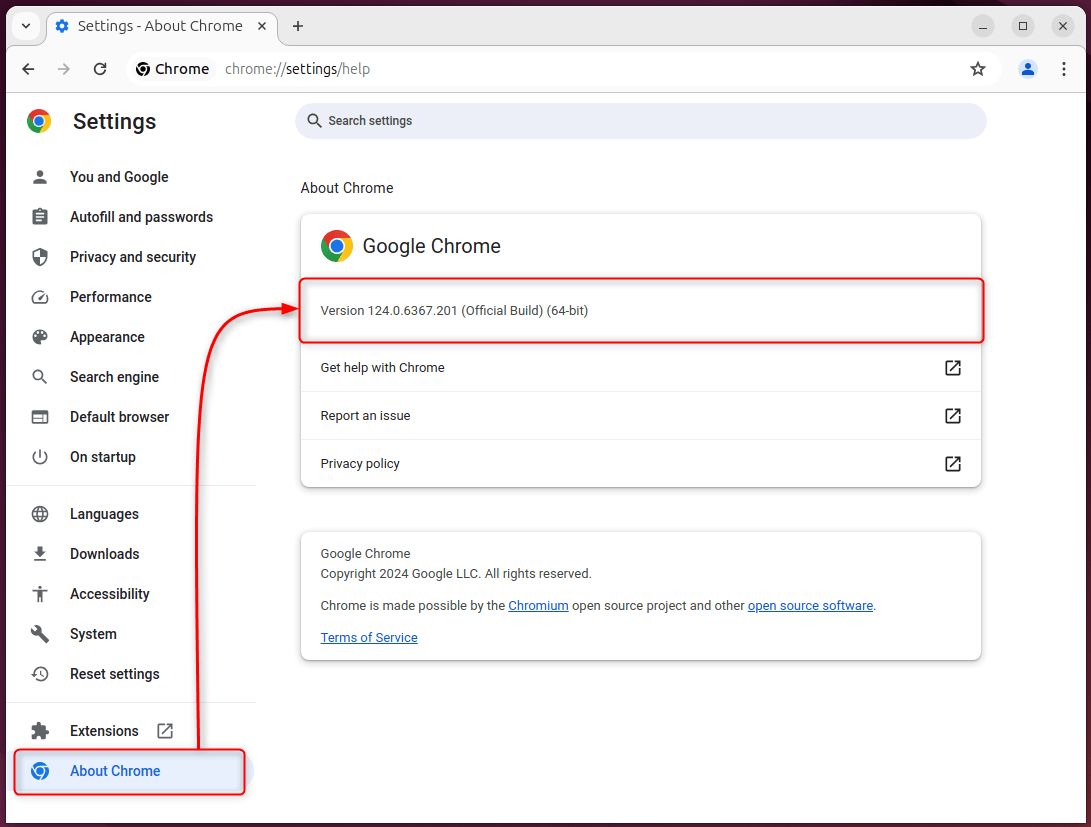Open the tab search dropdown arrow
This screenshot has width=1091, height=827.
point(26,26)
